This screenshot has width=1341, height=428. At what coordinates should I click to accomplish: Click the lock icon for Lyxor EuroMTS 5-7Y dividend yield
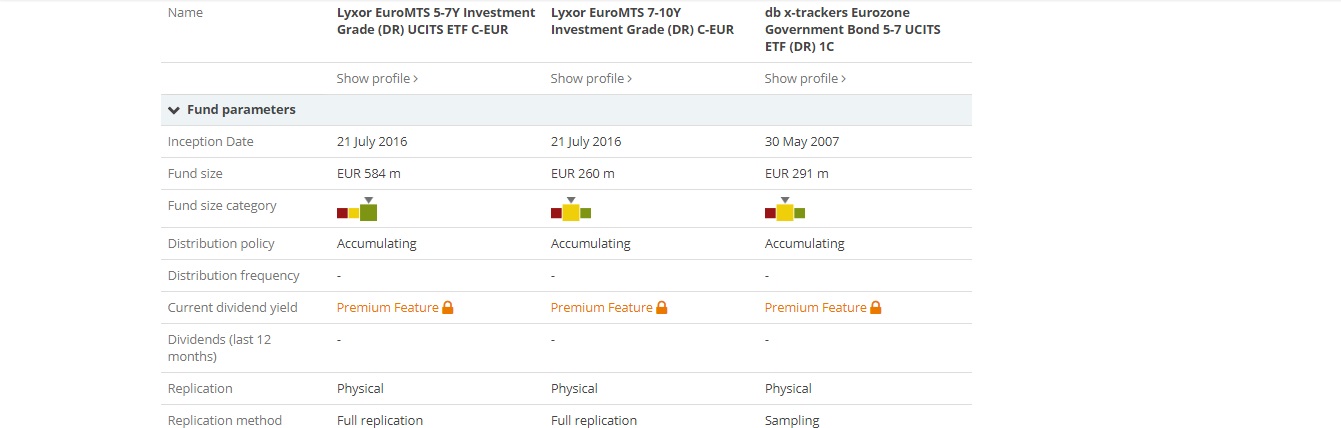click(448, 308)
